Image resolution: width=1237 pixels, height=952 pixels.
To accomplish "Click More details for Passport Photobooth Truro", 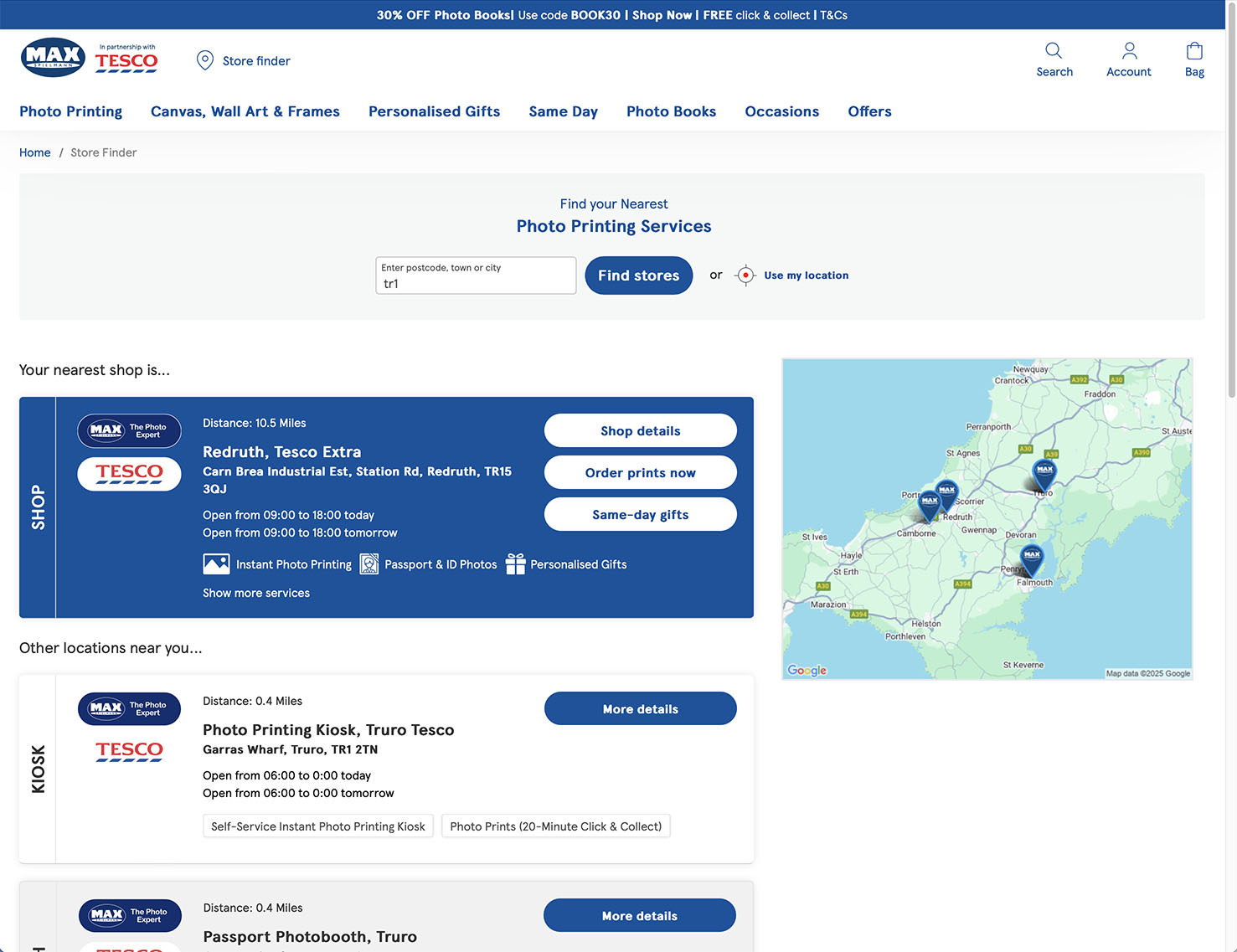I will pos(639,915).
